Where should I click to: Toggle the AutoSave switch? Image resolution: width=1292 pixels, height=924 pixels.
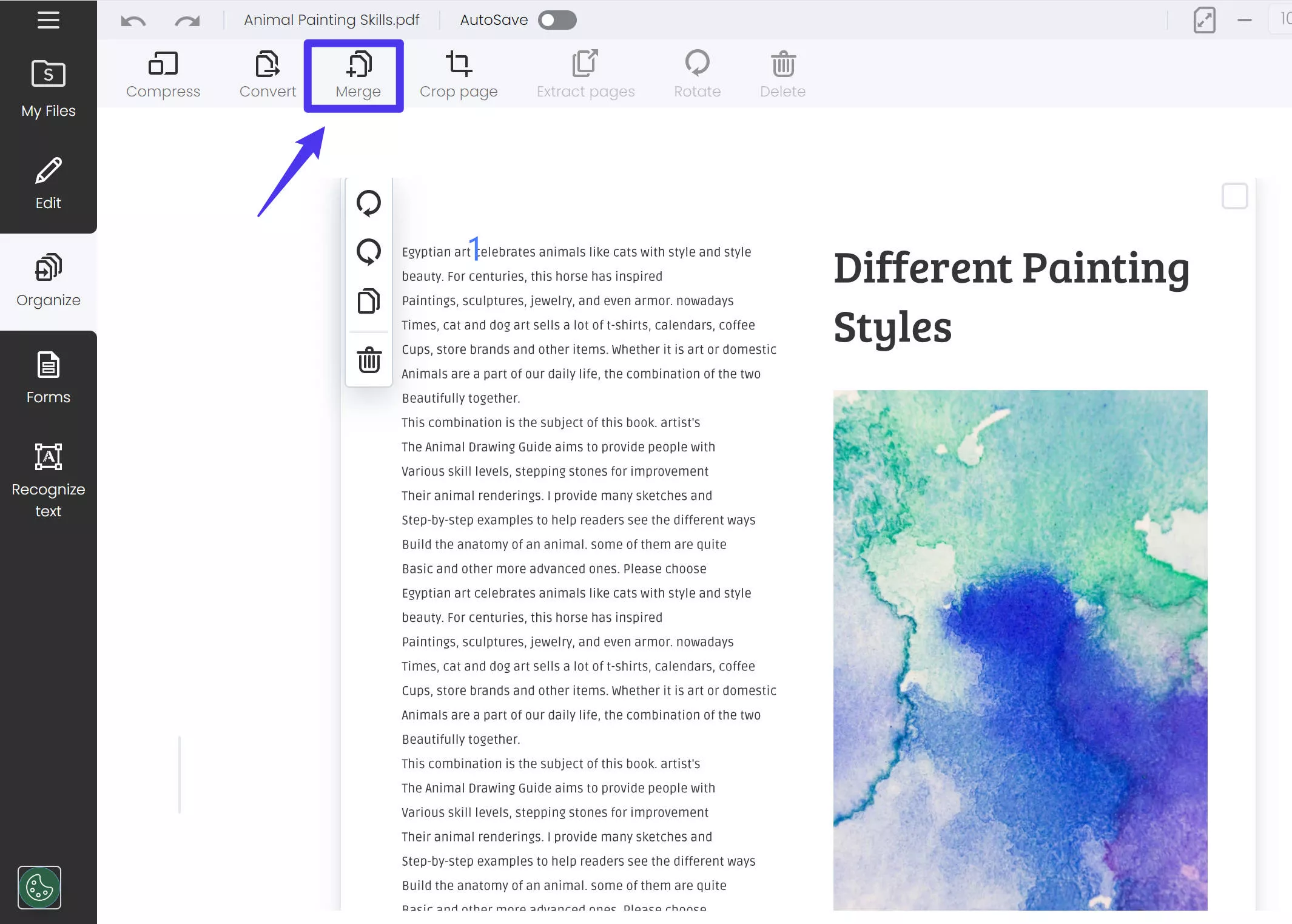click(556, 20)
